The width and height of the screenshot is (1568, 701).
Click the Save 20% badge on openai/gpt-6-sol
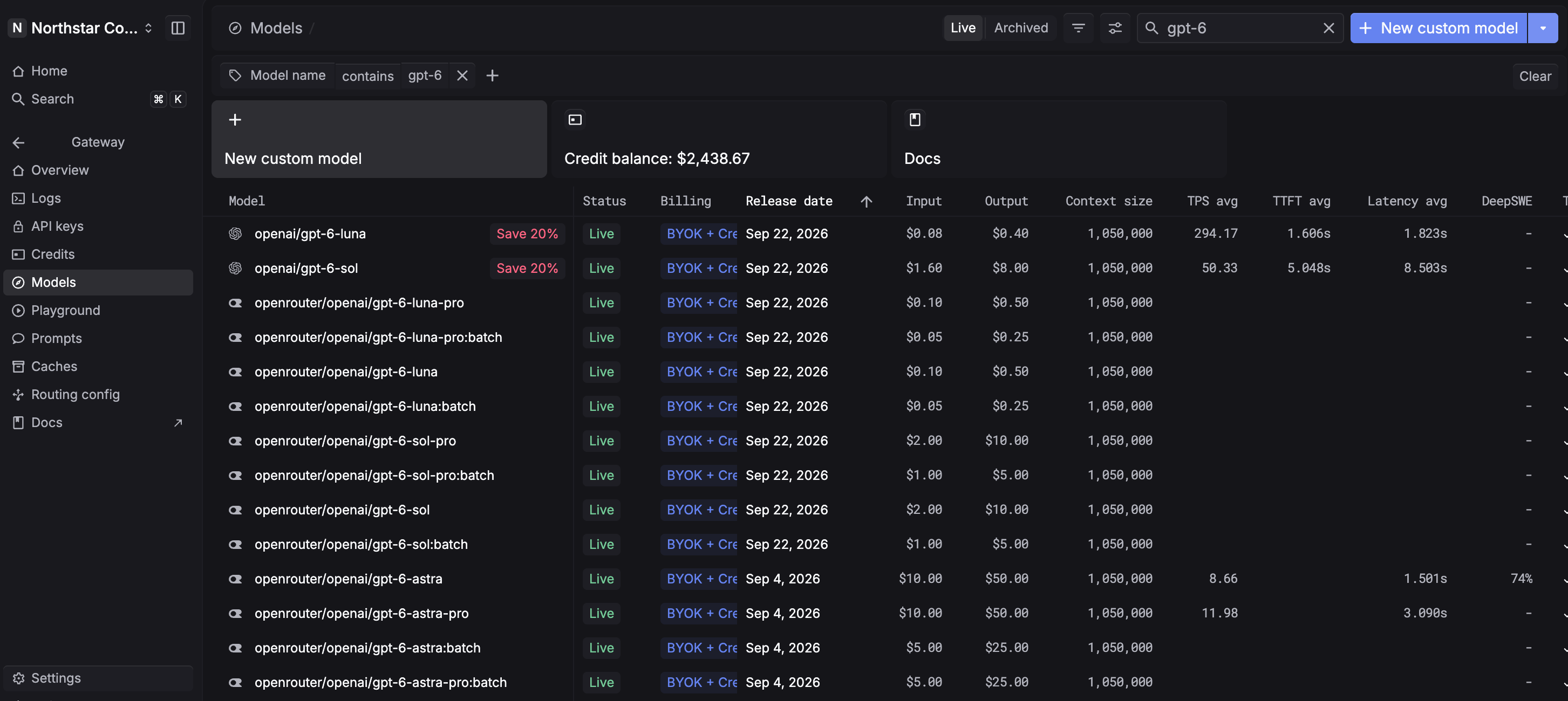(527, 269)
